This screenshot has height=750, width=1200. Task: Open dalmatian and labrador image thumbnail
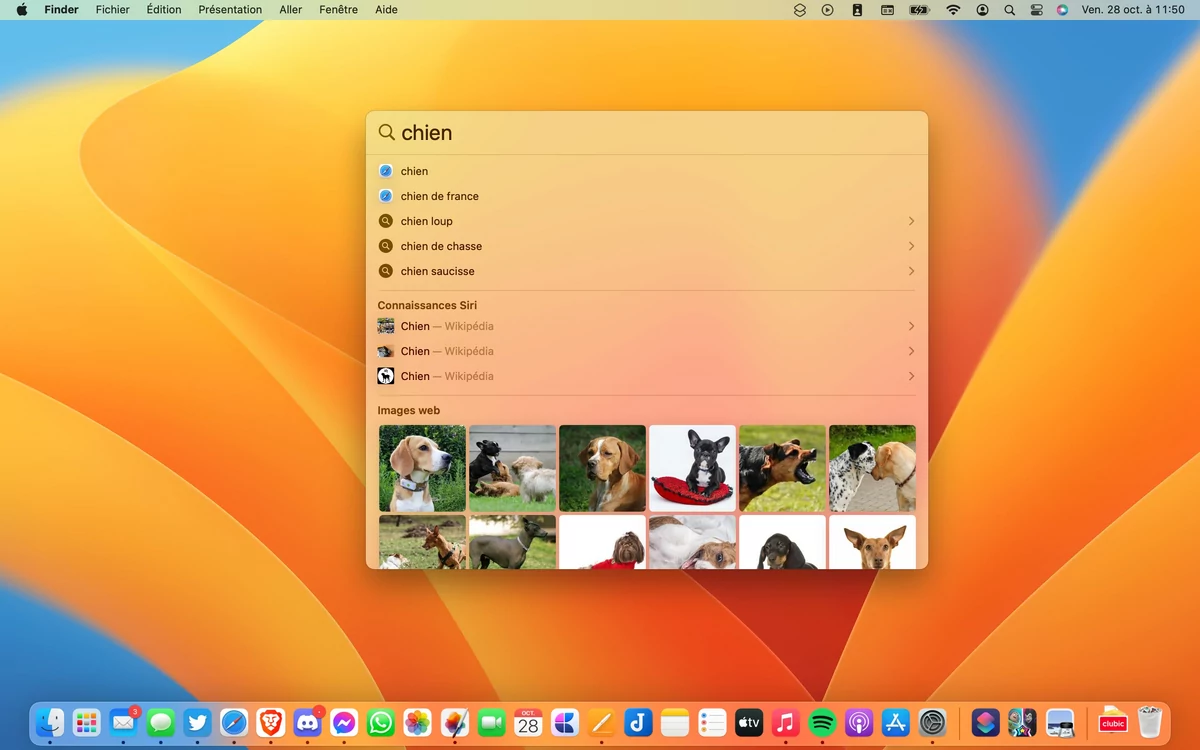[872, 468]
